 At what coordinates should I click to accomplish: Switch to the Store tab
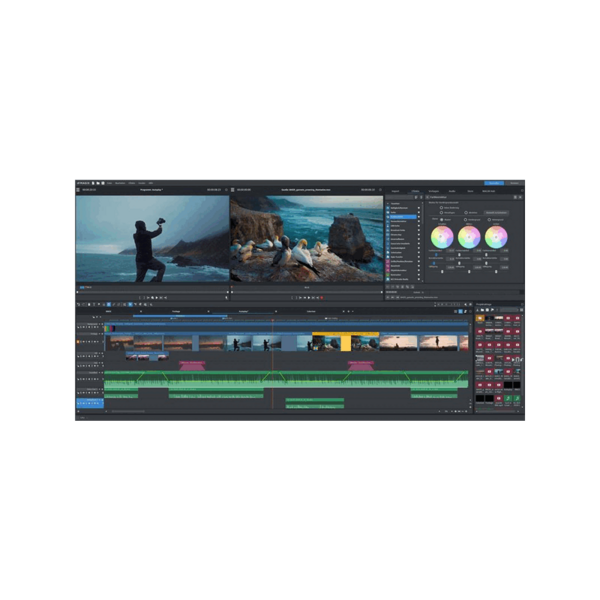point(470,191)
